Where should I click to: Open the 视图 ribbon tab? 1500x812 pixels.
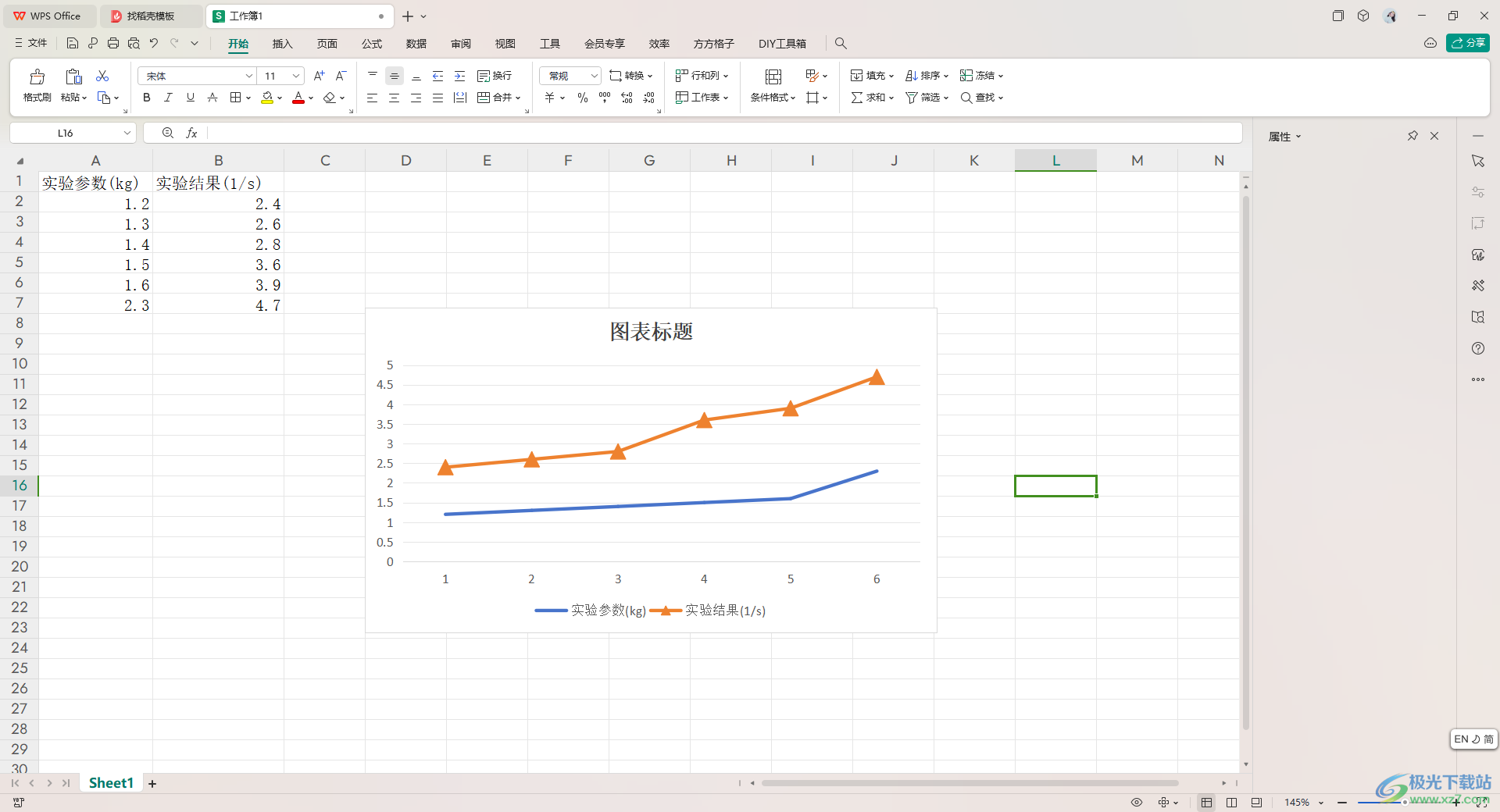click(x=505, y=44)
